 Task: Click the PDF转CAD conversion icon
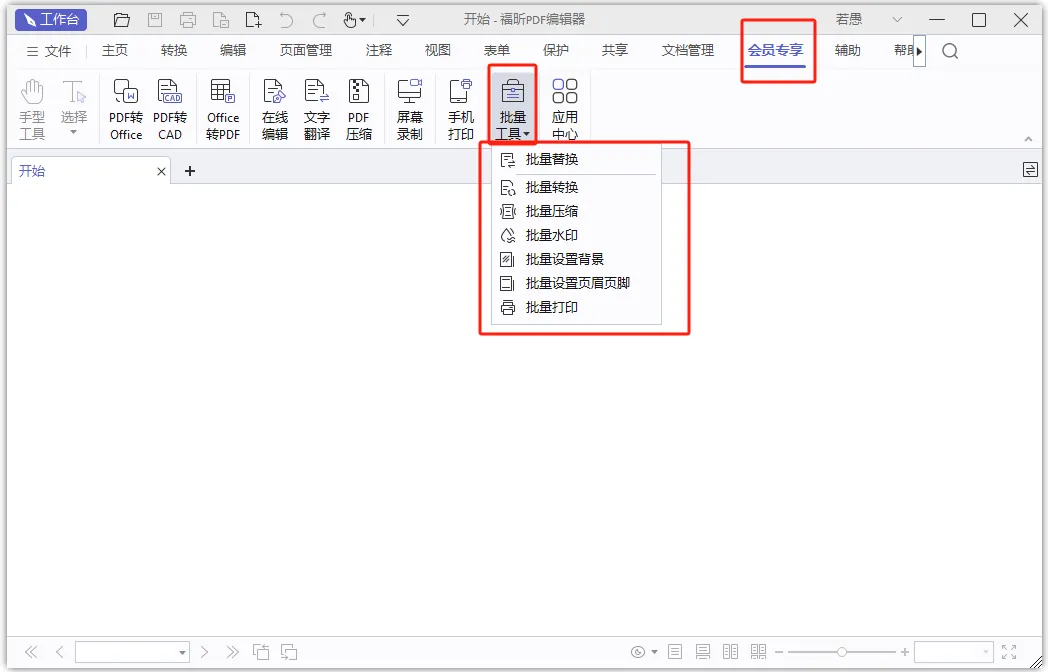coord(170,109)
